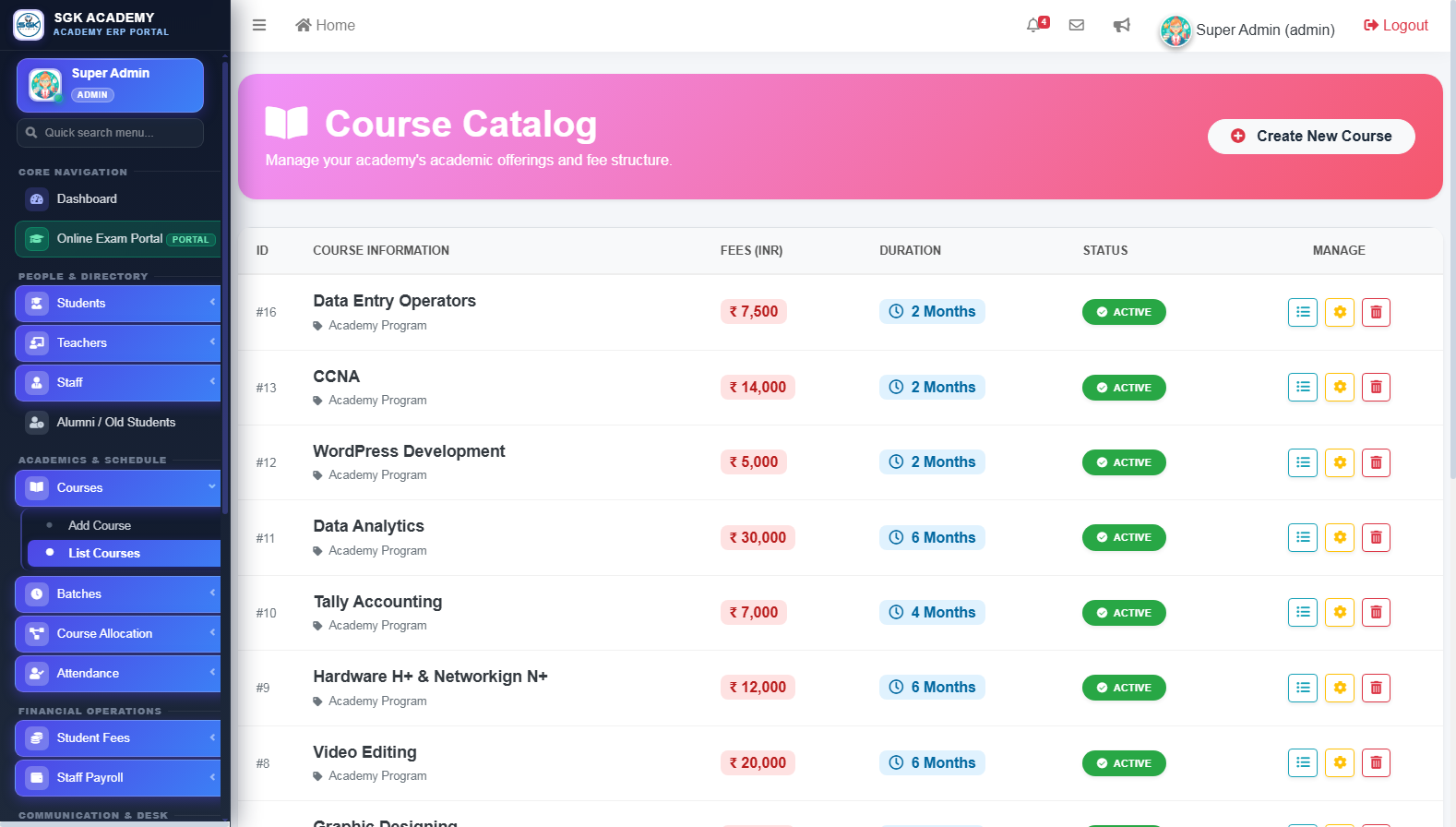Screen dimensions: 1456x827
Task: Open the Online Exam Portal item
Action: (x=118, y=239)
